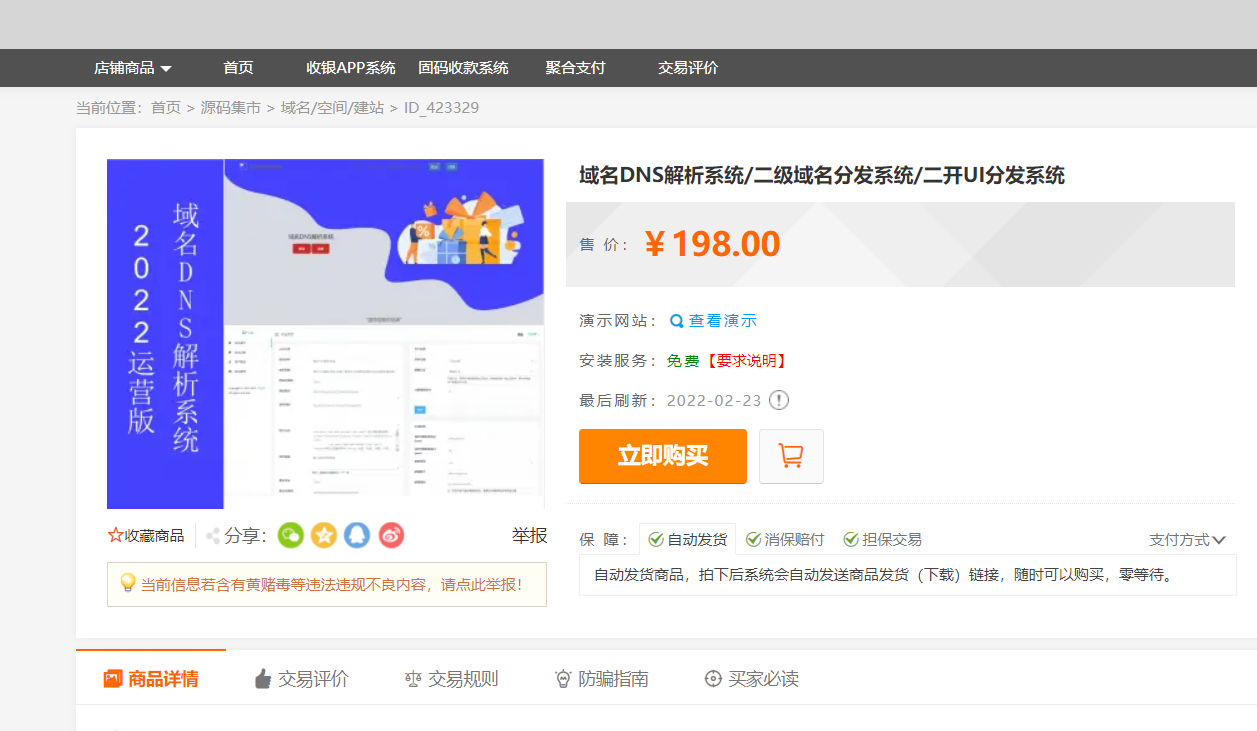Click the thumbs-up icon on 交易评价 tab
Viewport: 1257px width, 731px height.
pyautogui.click(x=262, y=678)
